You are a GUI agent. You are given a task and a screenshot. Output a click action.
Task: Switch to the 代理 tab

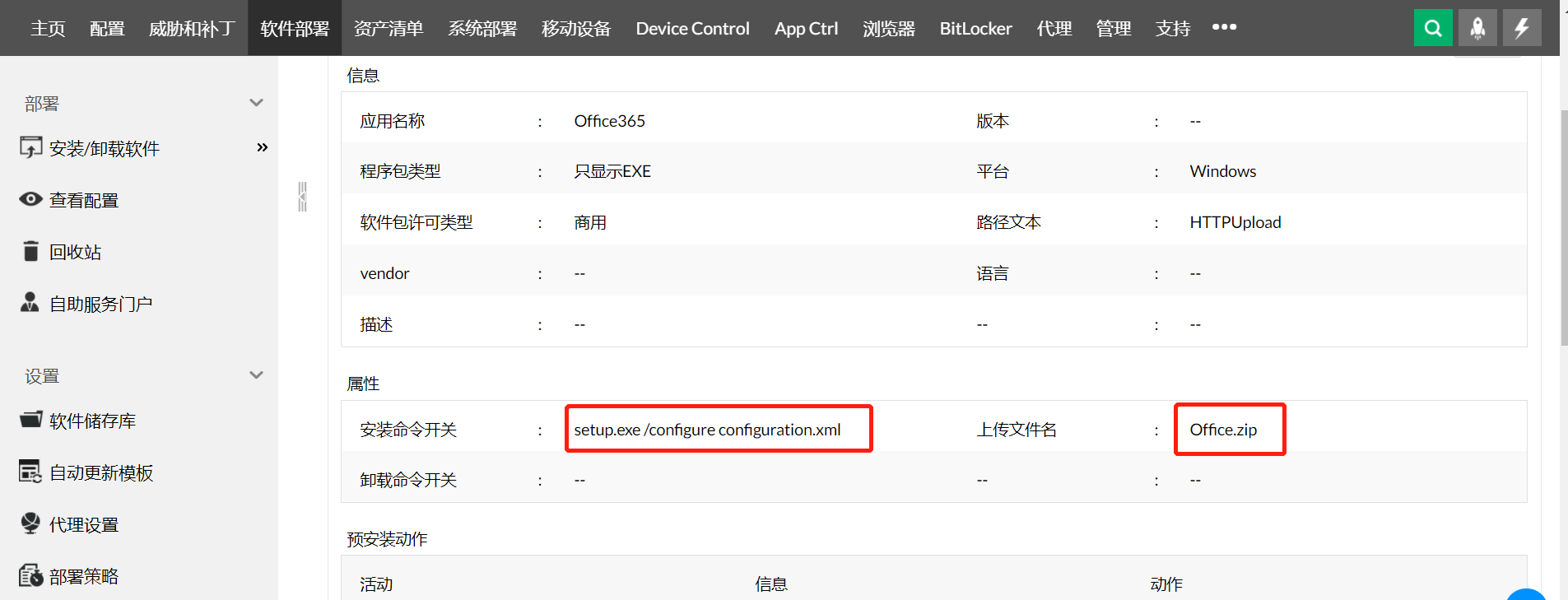pos(1054,29)
